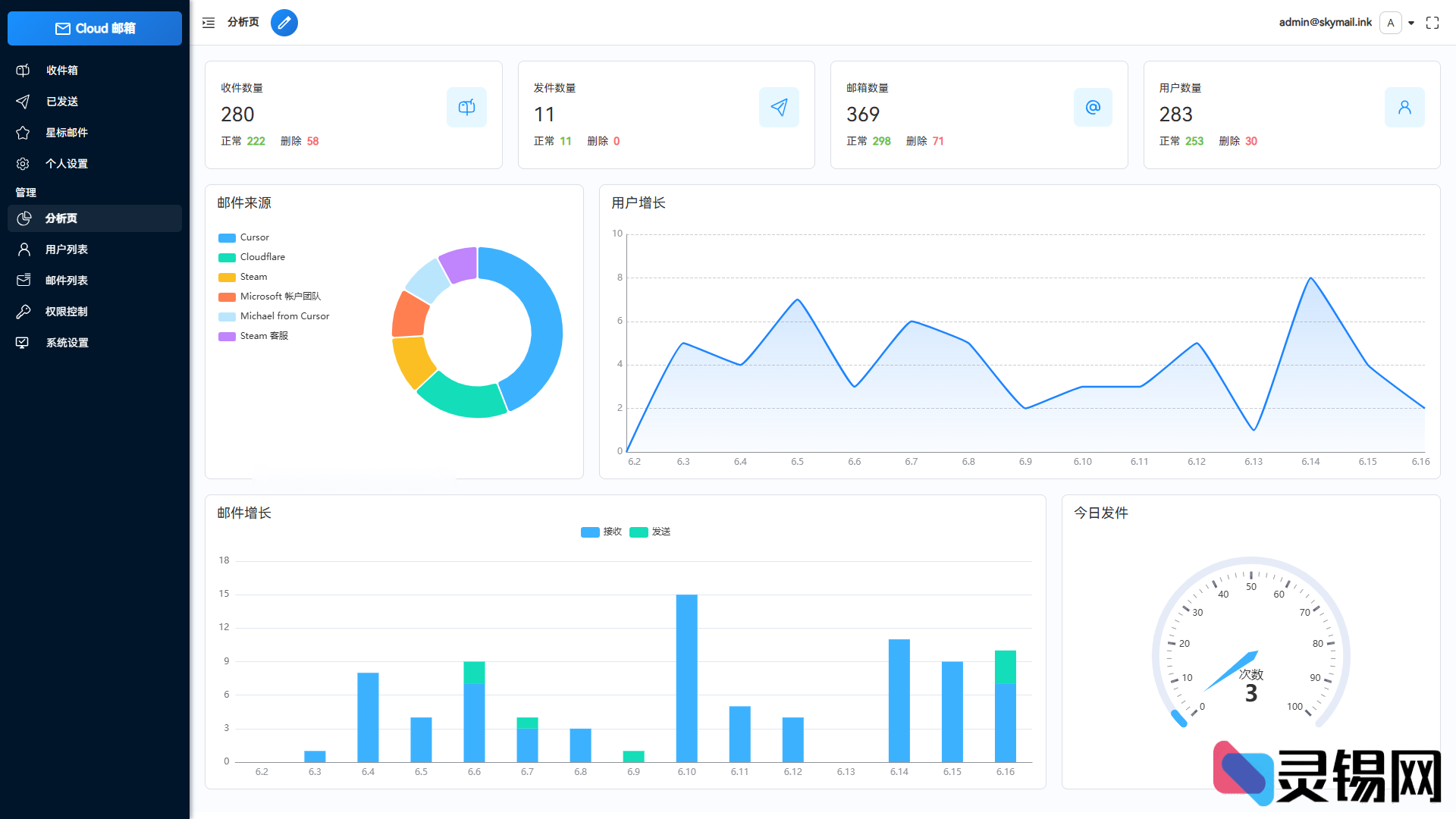The image size is (1456, 819).
Task: Select the 已发送 sent mail icon
Action: (23, 101)
